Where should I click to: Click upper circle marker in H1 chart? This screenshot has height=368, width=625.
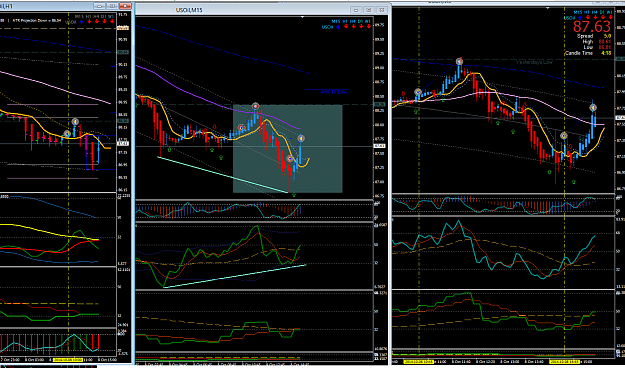75,121
